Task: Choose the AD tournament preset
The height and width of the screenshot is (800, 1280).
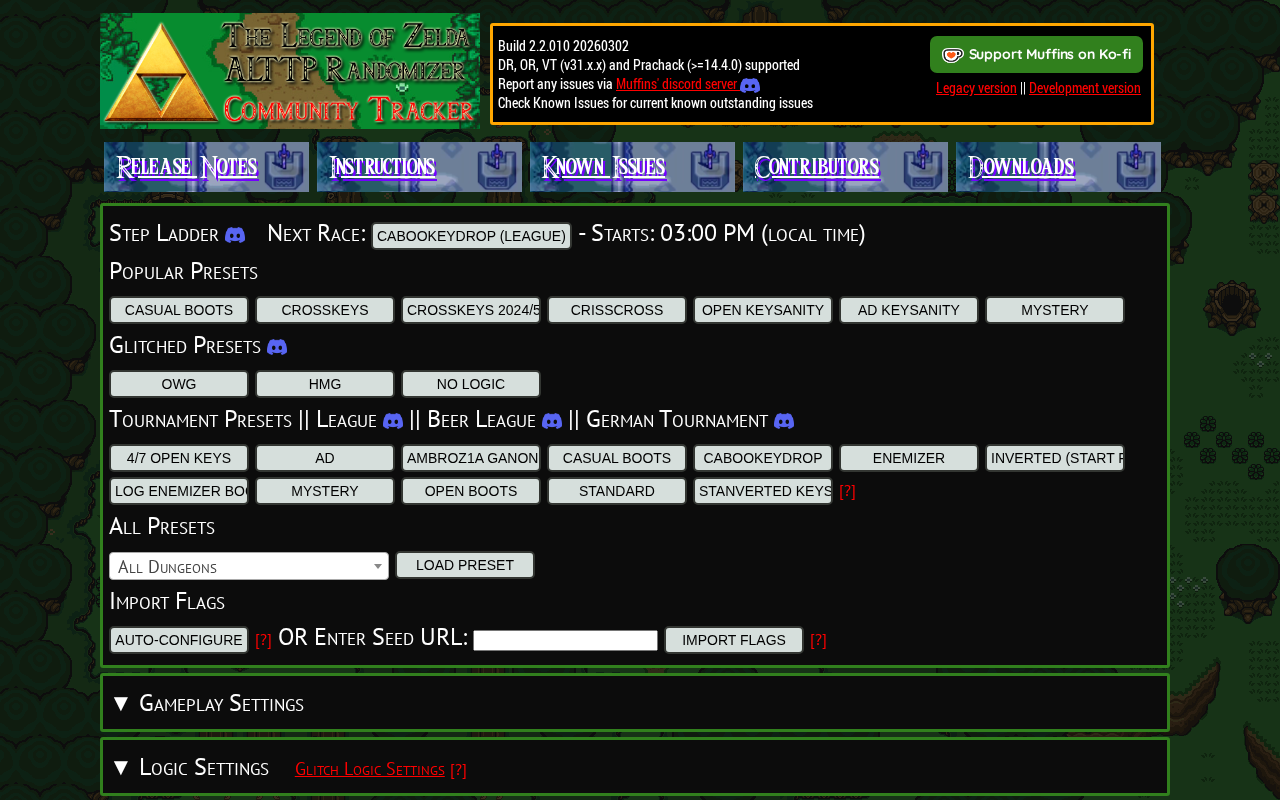Action: [x=325, y=458]
